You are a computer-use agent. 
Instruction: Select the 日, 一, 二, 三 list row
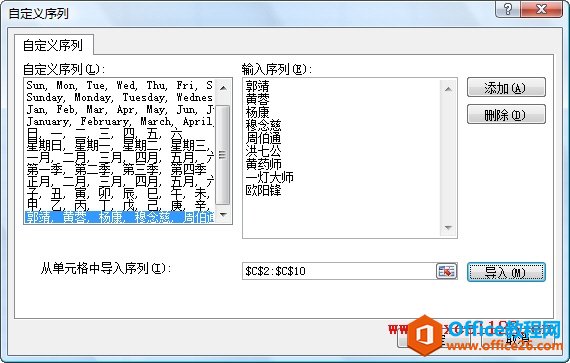[x=120, y=133]
